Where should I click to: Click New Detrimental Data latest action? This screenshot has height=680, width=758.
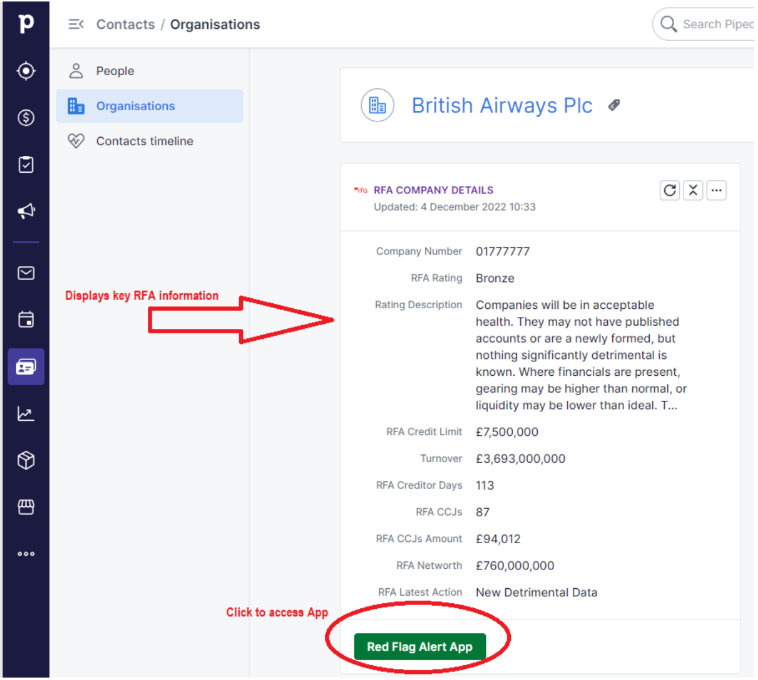537,593
